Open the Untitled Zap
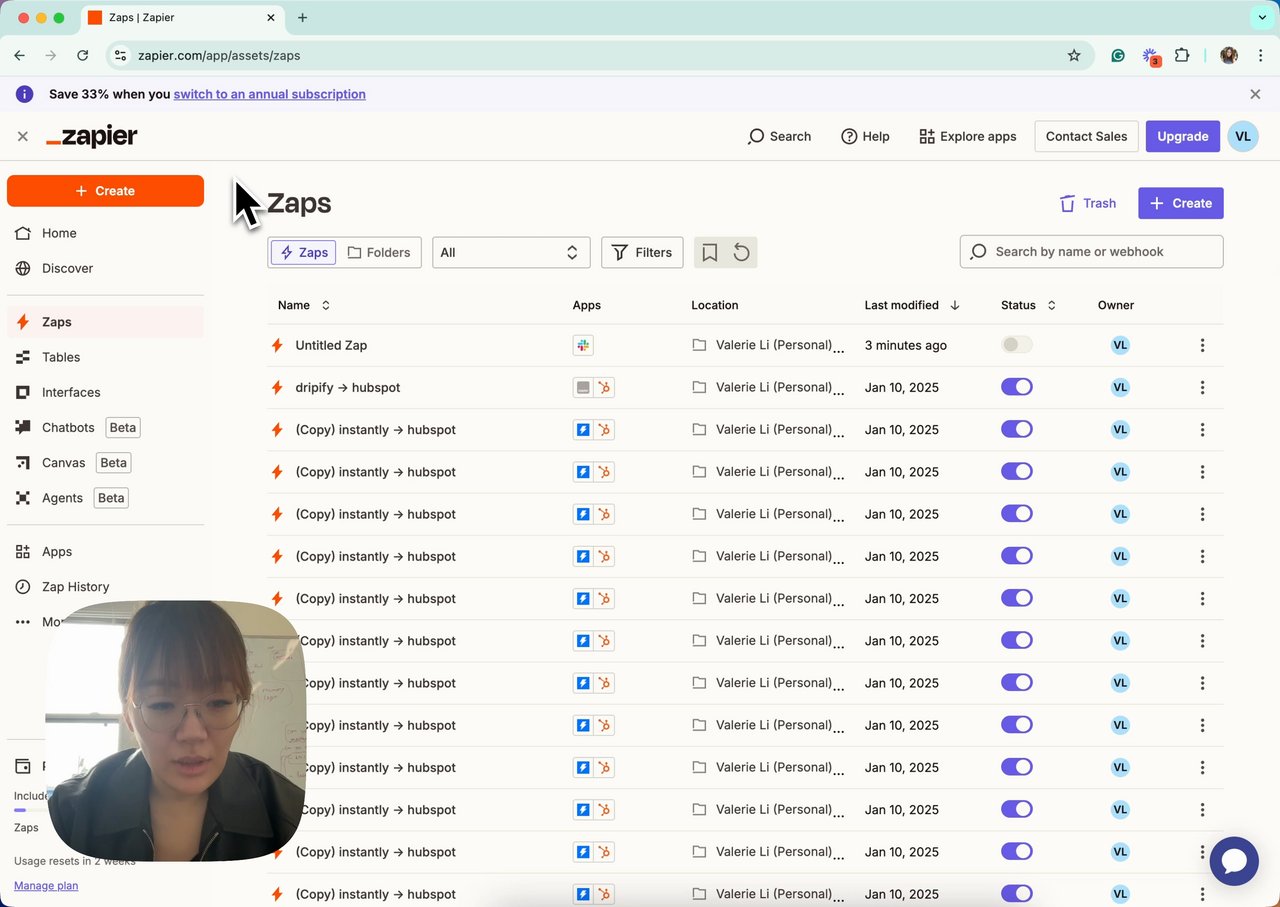Viewport: 1280px width, 907px height. [x=331, y=345]
